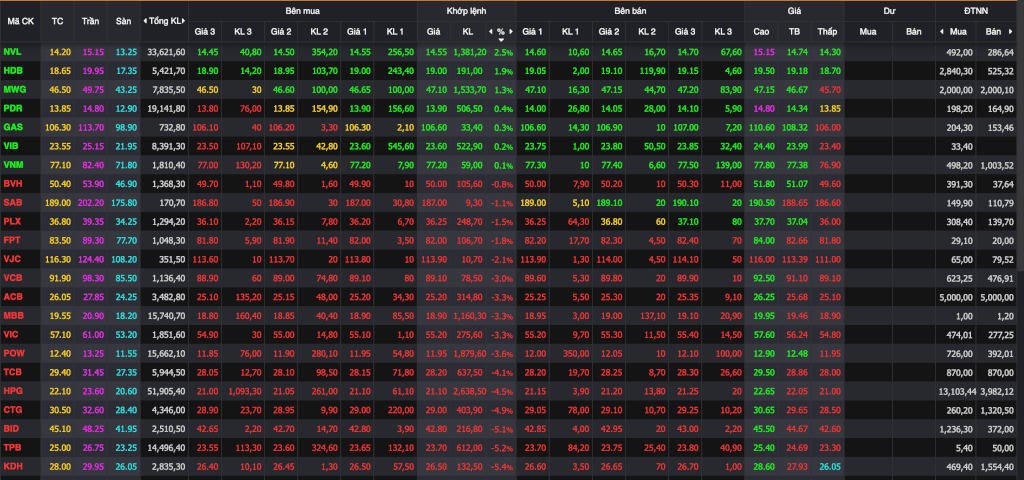Click the Bên bán group header

click(630, 11)
